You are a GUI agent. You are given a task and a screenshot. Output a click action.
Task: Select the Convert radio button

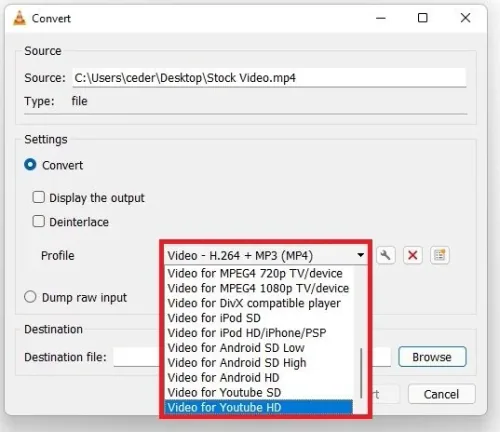30,164
